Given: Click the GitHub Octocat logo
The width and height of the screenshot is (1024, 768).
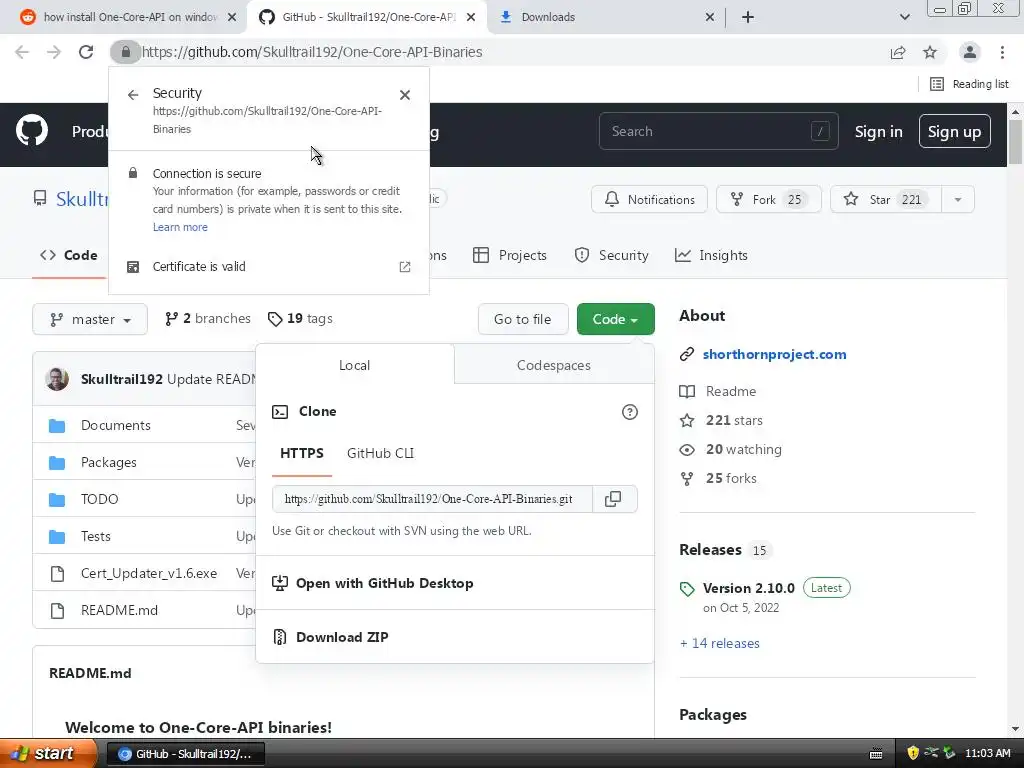Looking at the screenshot, I should (x=32, y=131).
